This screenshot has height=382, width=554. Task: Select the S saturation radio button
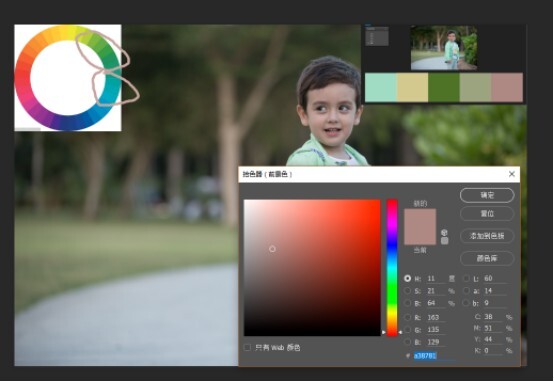pos(407,291)
